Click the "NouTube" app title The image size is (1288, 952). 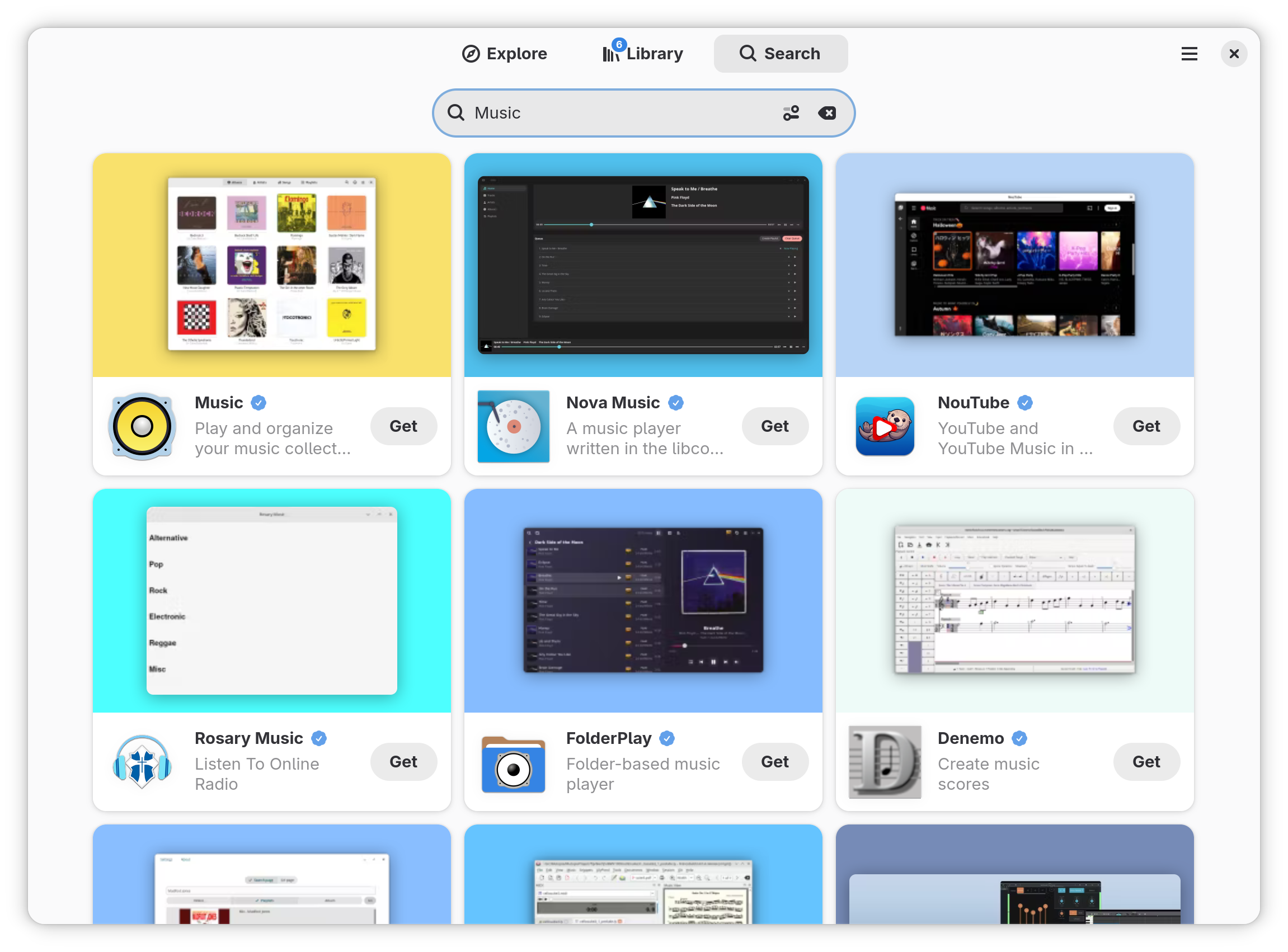[973, 403]
